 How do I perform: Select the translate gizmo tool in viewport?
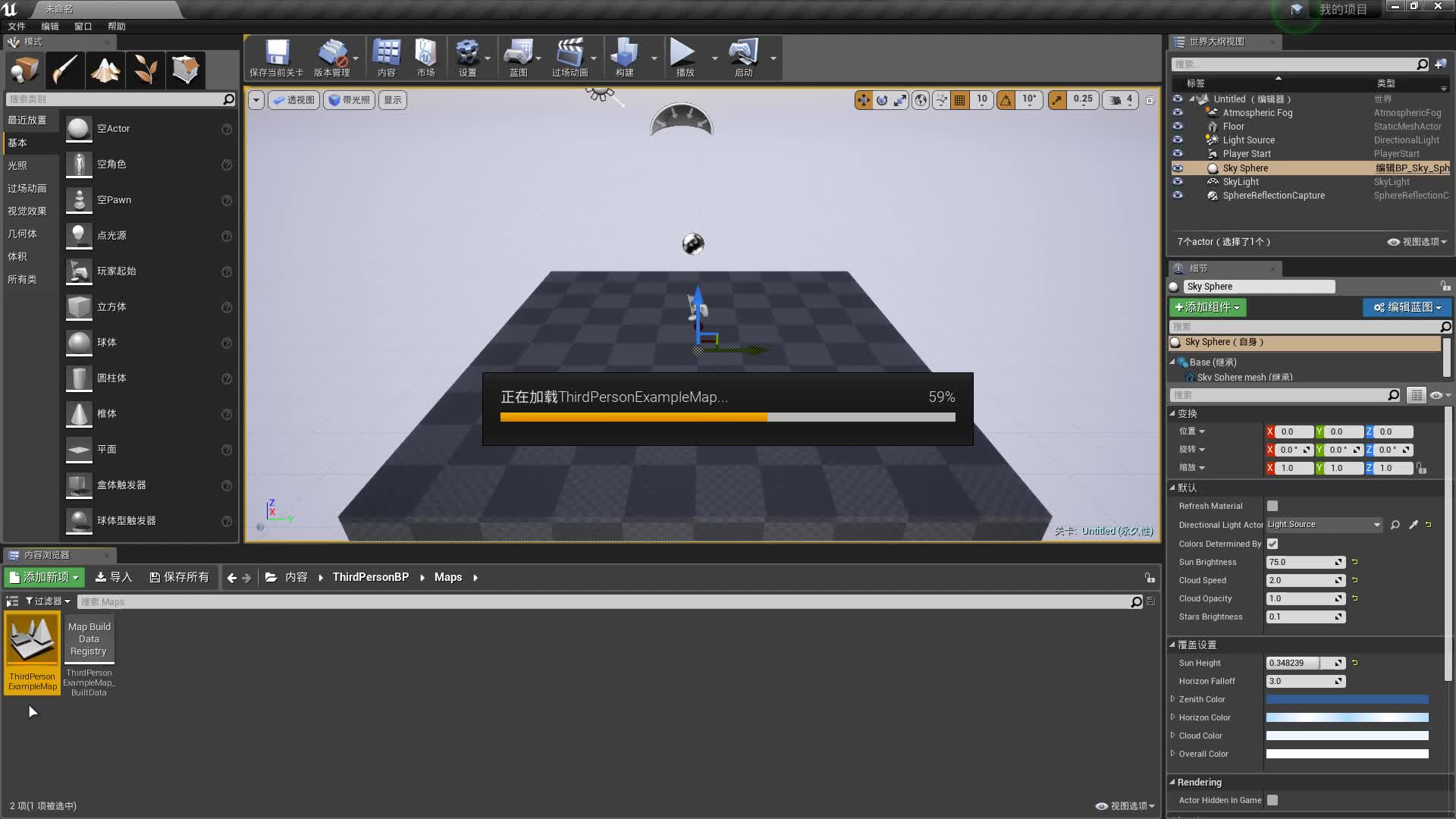864,99
